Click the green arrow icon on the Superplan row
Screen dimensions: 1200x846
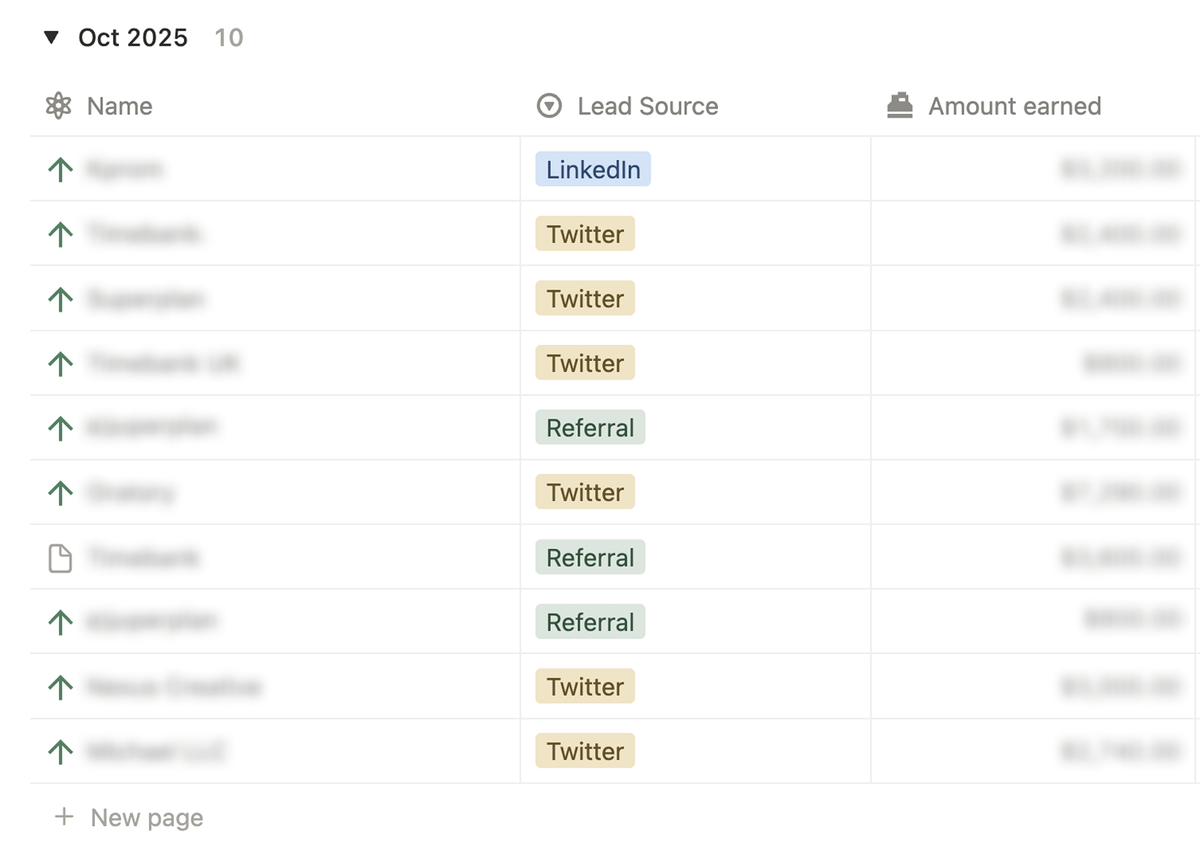(60, 298)
